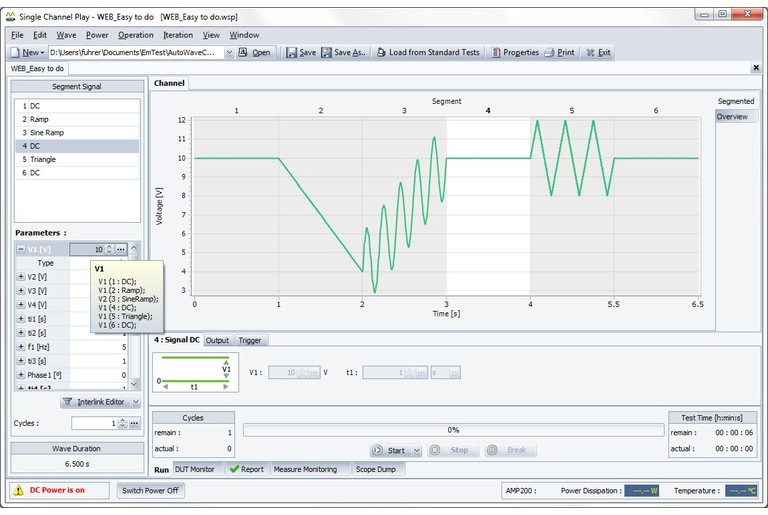768x515 pixels.
Task: Open the Start button dropdown arrow
Action: click(x=417, y=450)
